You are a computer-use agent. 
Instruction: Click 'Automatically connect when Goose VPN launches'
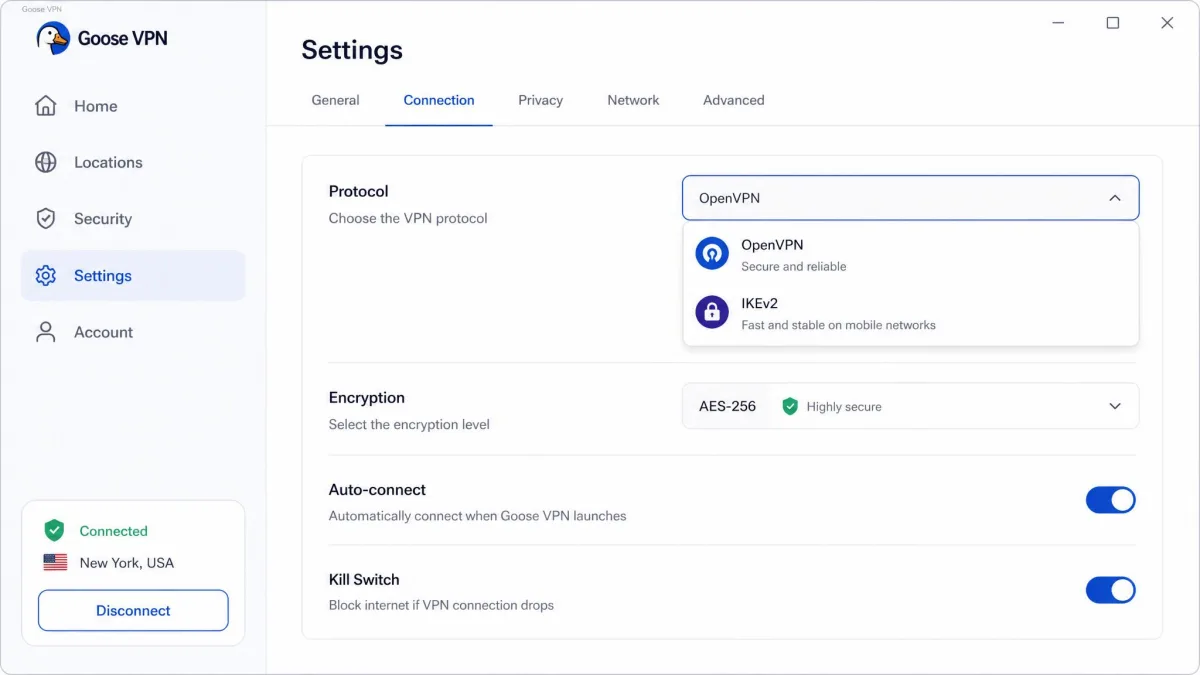point(478,516)
